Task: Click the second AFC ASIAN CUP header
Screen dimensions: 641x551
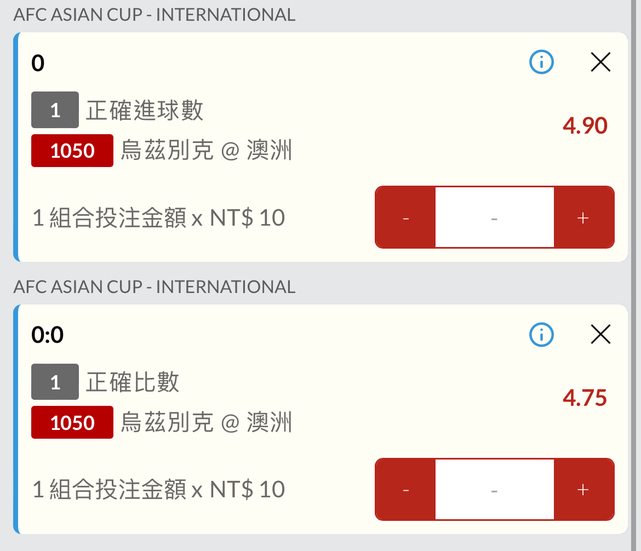Action: (x=154, y=287)
